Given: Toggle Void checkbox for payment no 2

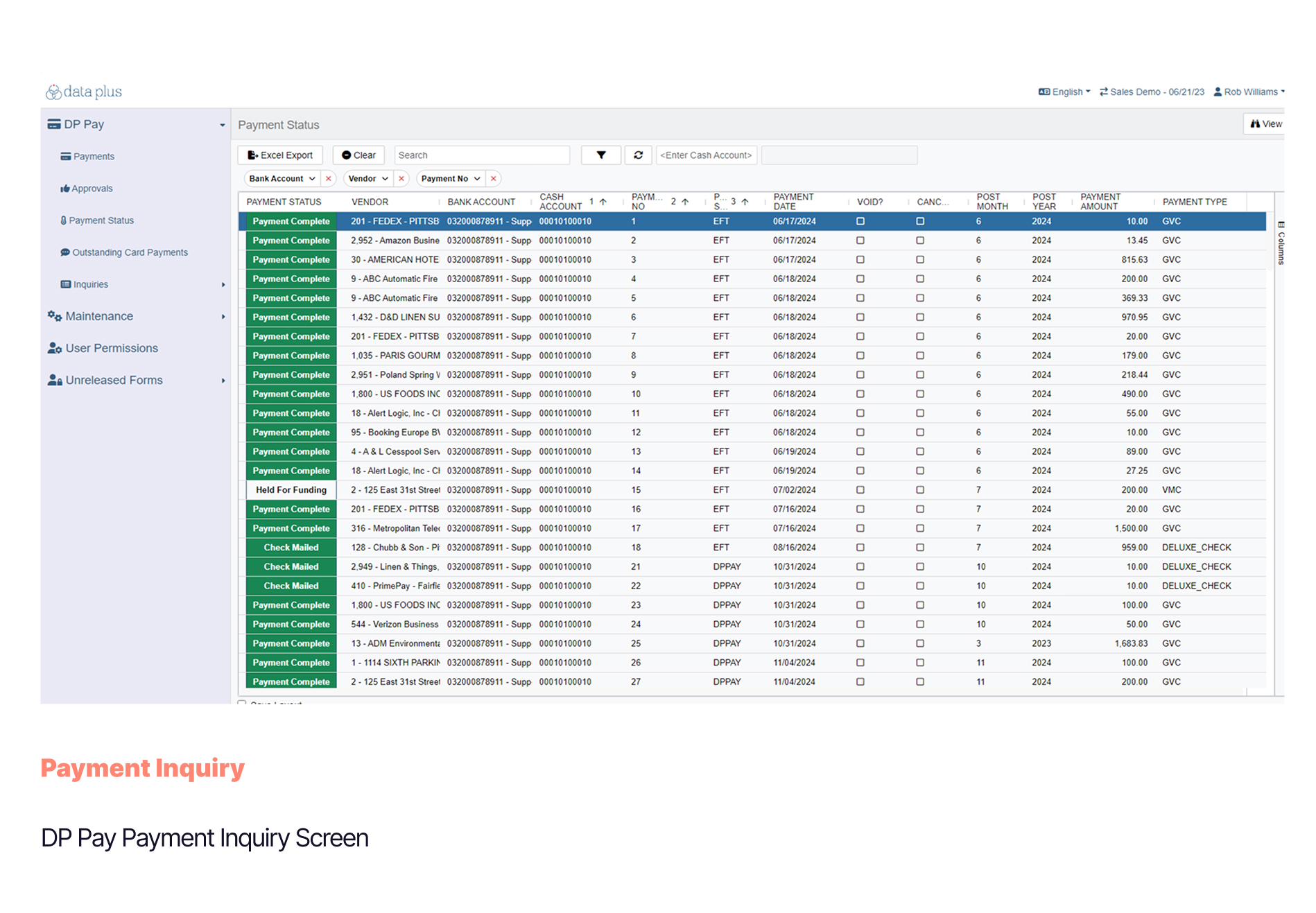Looking at the screenshot, I should tap(860, 241).
